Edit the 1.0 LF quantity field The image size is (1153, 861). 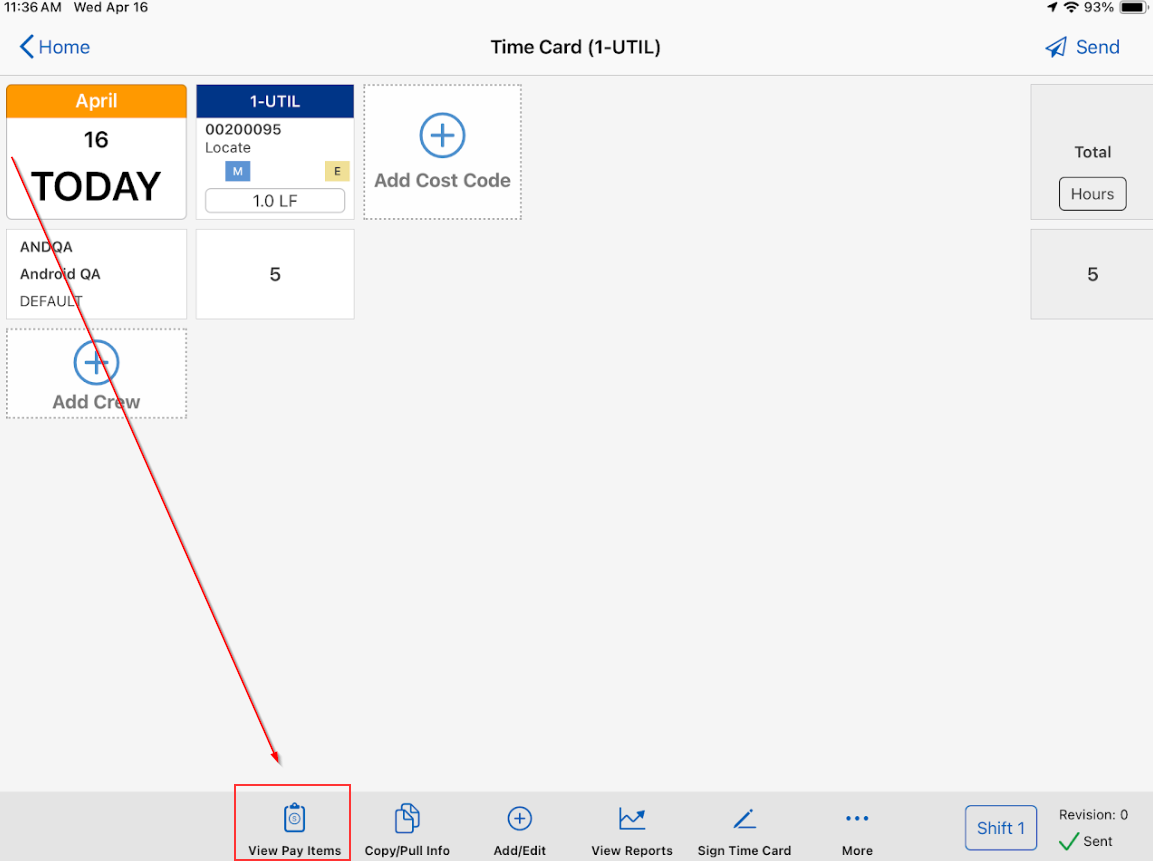tap(275, 201)
